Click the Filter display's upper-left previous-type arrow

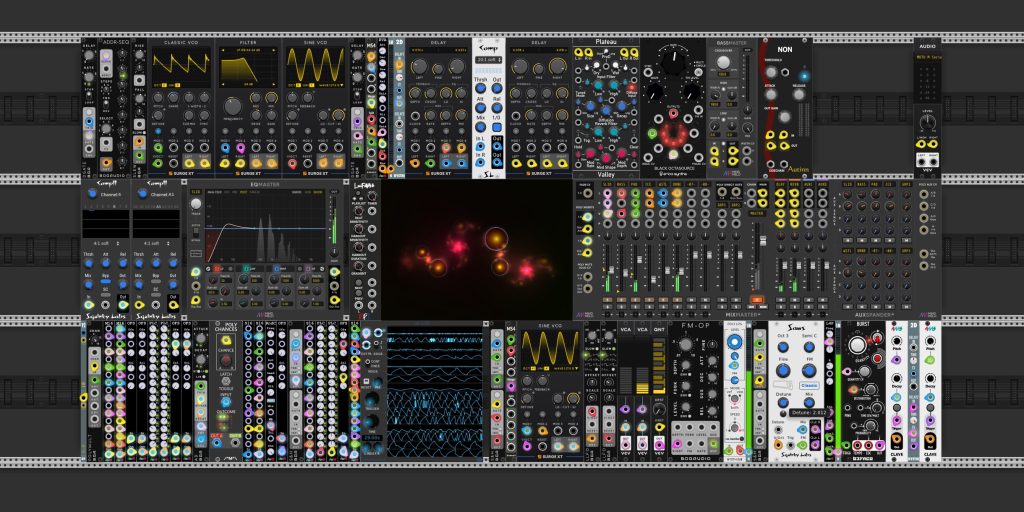(221, 50)
